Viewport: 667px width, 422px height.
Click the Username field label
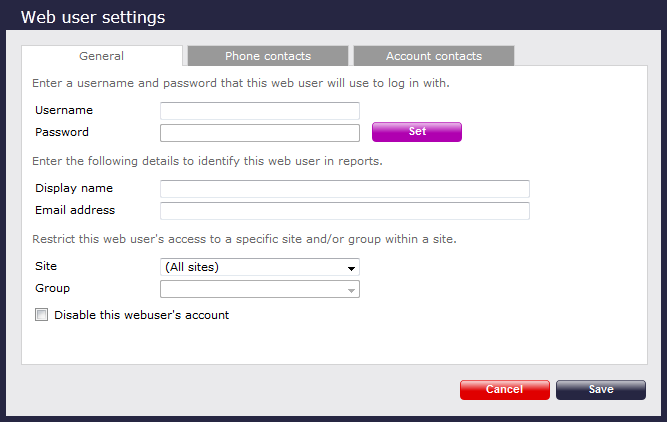pos(64,110)
